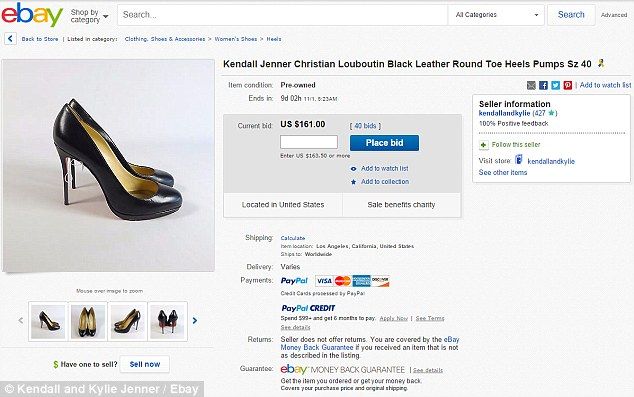
Task: Open the 40 bids link
Action: 365,126
